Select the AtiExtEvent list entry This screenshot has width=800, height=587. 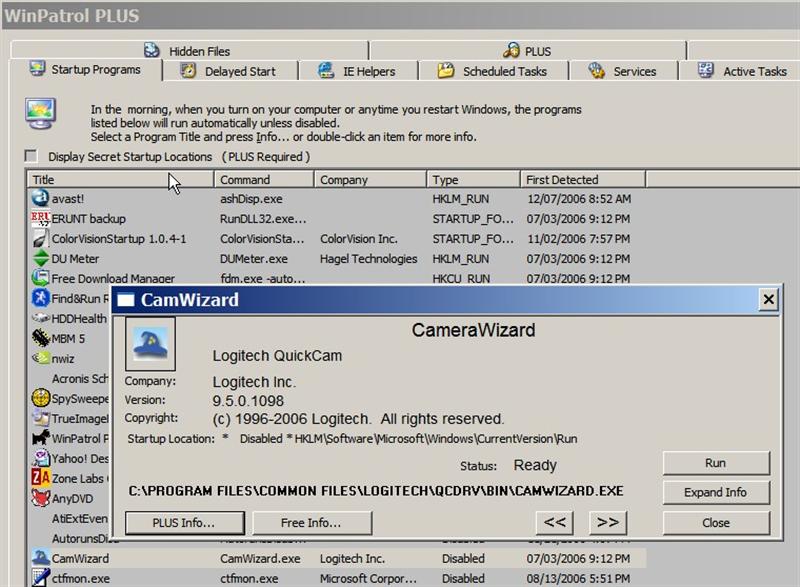coord(80,518)
